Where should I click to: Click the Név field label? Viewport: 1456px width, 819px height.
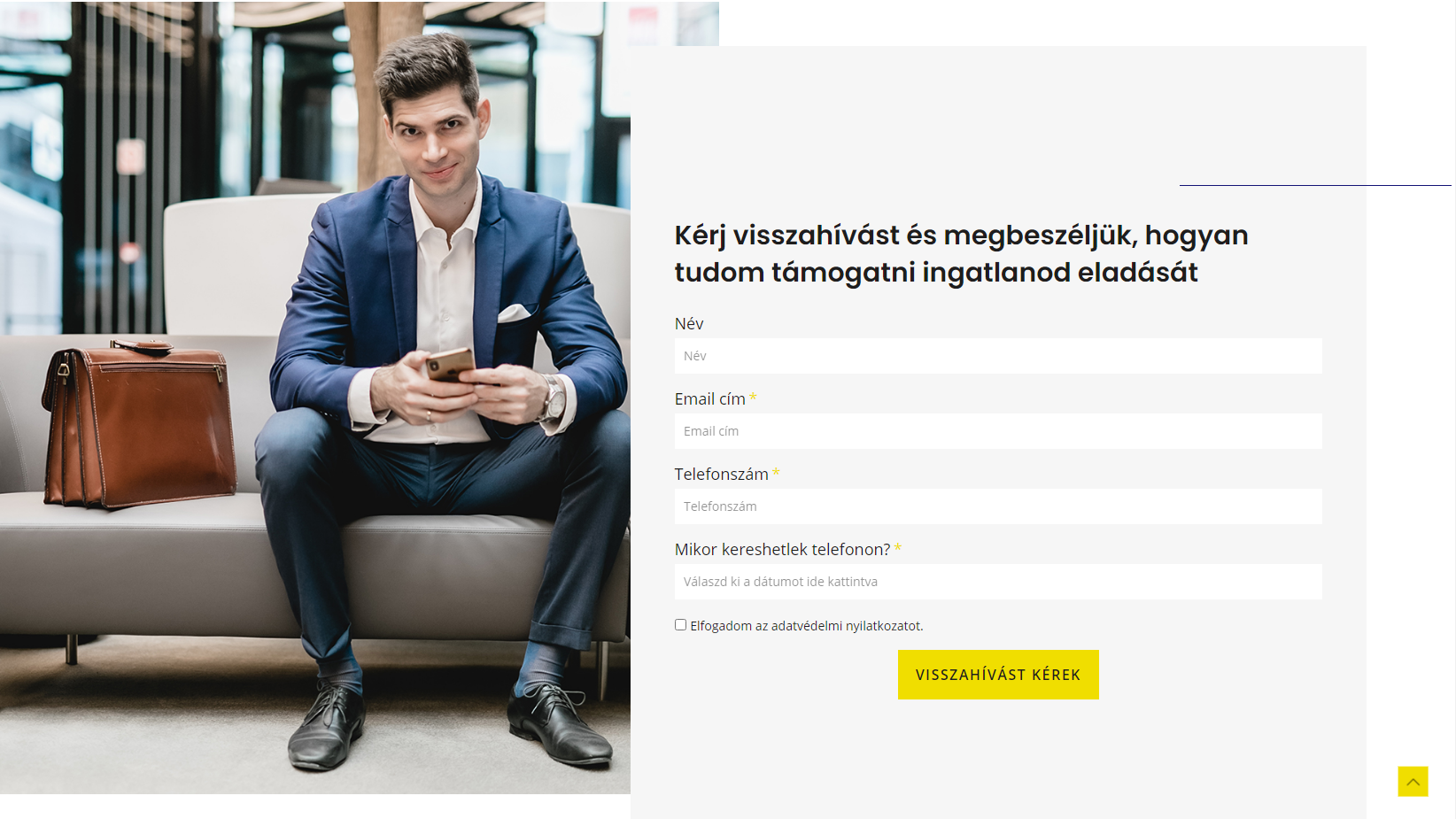(689, 324)
